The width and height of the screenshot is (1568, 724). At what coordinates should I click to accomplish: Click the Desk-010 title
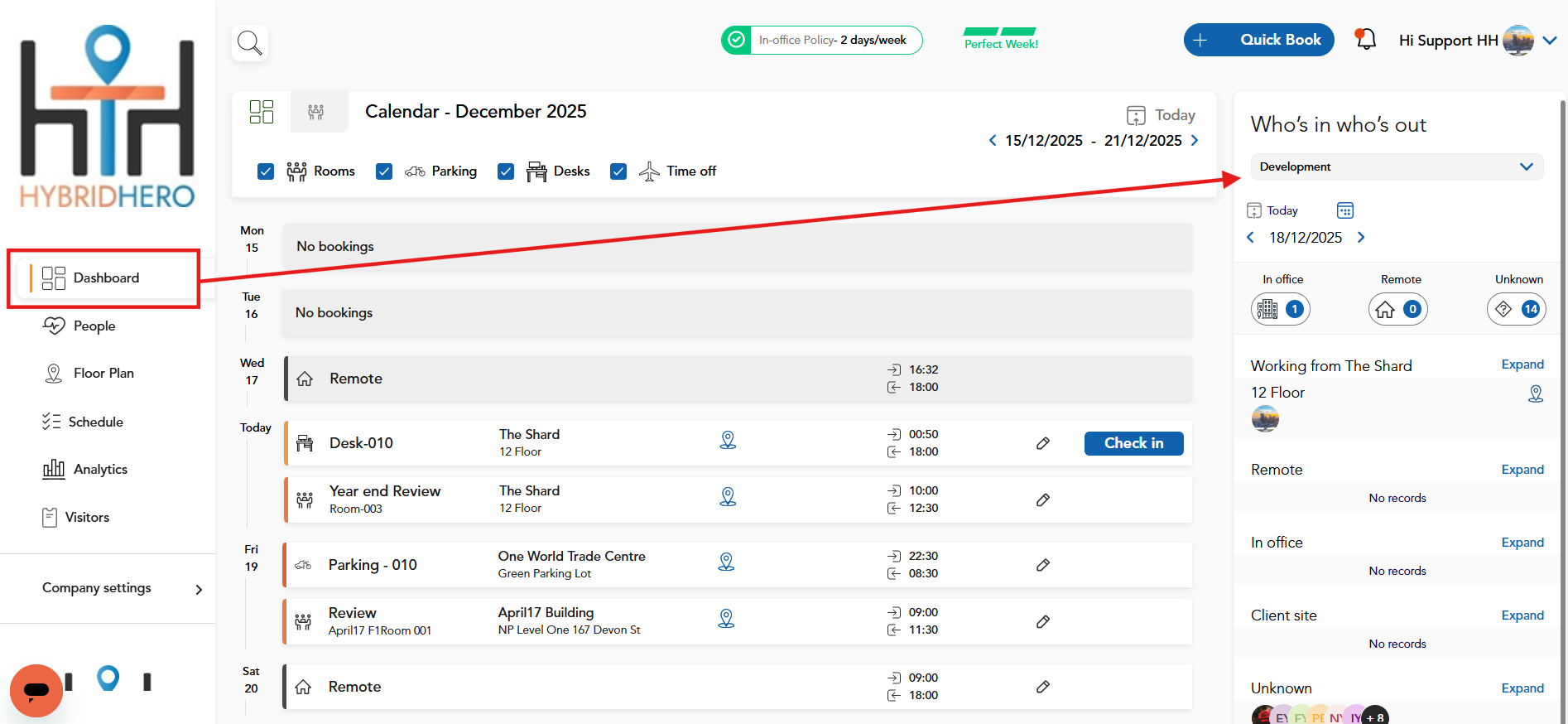click(361, 443)
